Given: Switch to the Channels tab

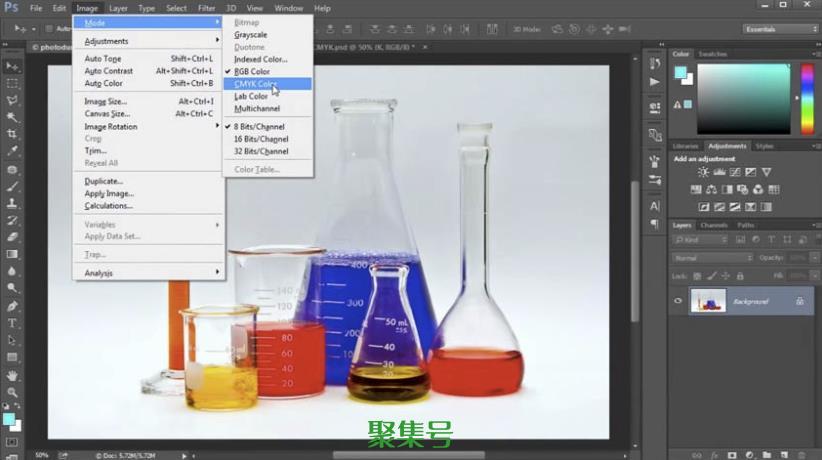Looking at the screenshot, I should [713, 225].
